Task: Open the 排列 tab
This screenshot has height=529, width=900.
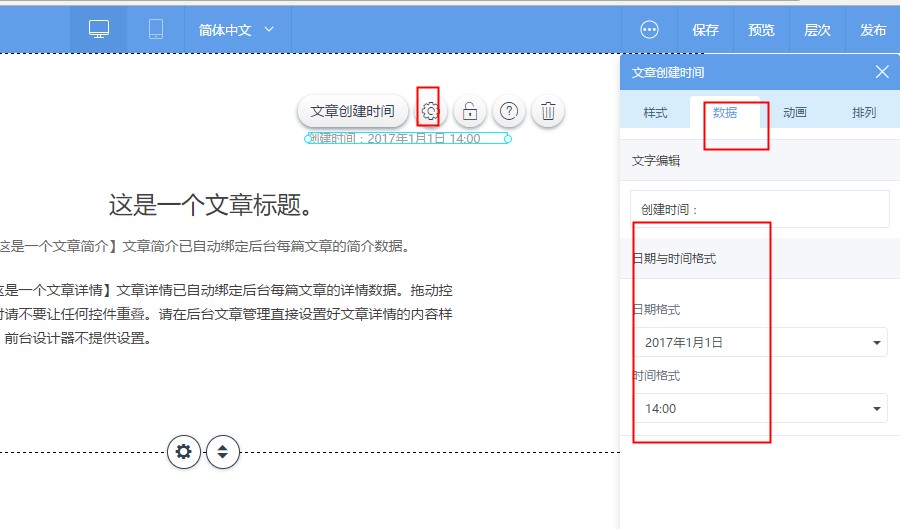Action: 864,112
